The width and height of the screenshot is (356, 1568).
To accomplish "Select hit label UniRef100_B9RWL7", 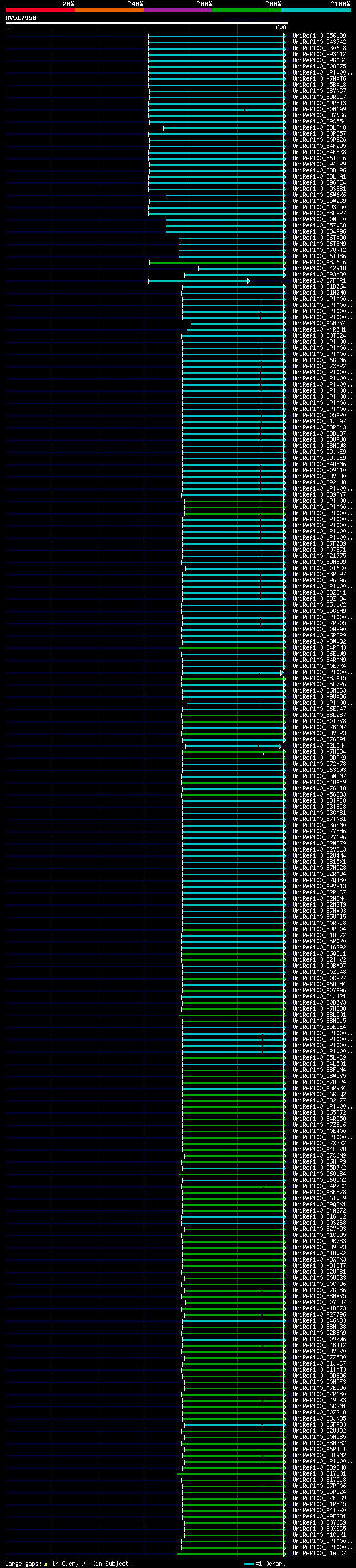I will tap(319, 97).
